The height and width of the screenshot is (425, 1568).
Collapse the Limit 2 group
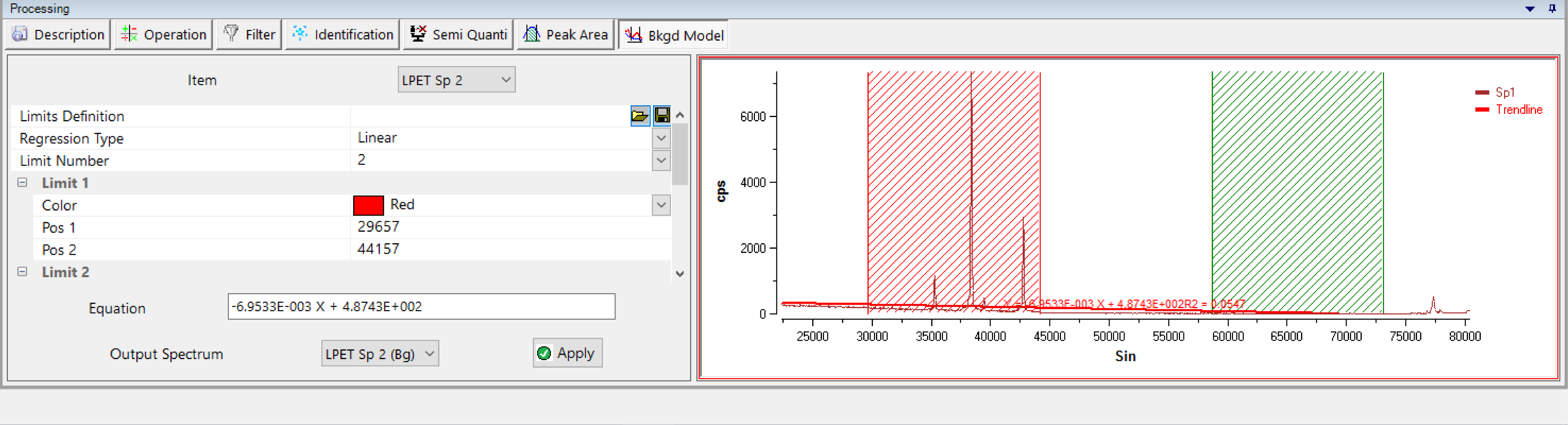point(22,272)
